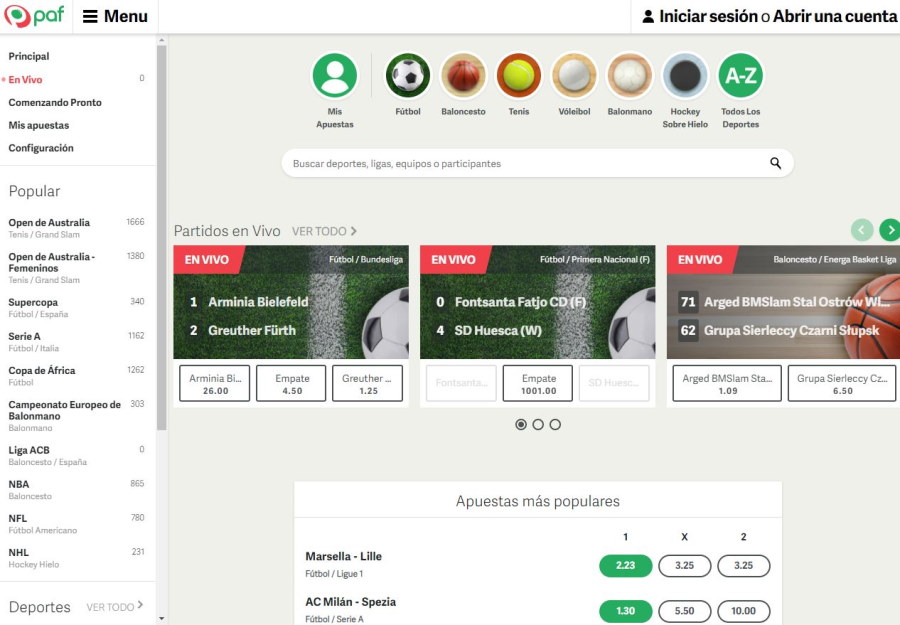This screenshot has width=900, height=625.
Task: Click the search magnifier icon
Action: [775, 163]
